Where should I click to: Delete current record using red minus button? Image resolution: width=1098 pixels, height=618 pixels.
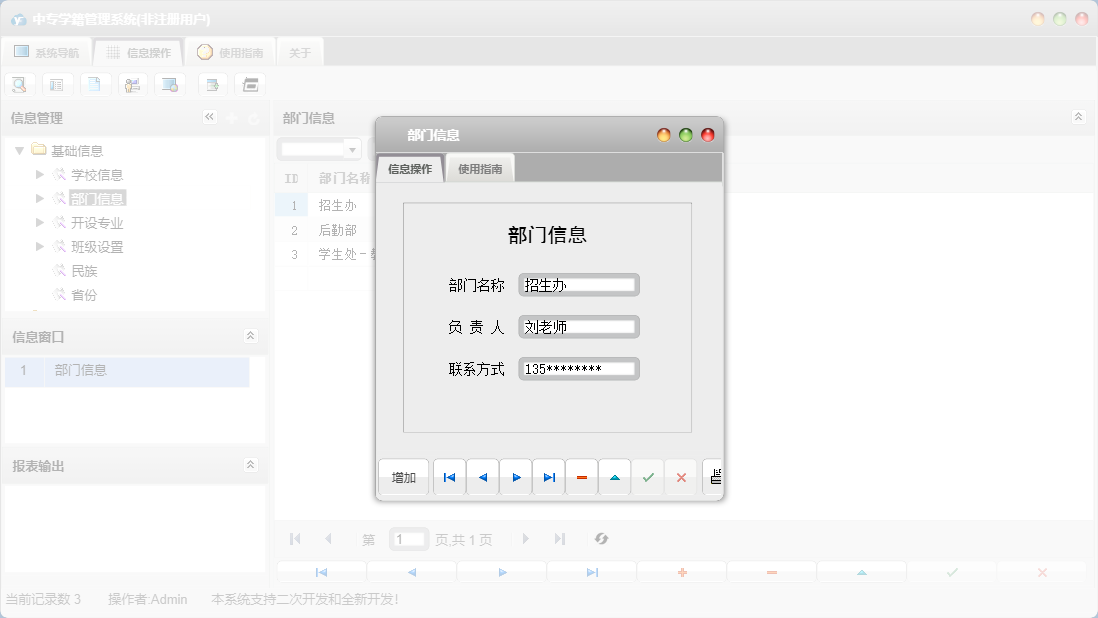pos(581,477)
